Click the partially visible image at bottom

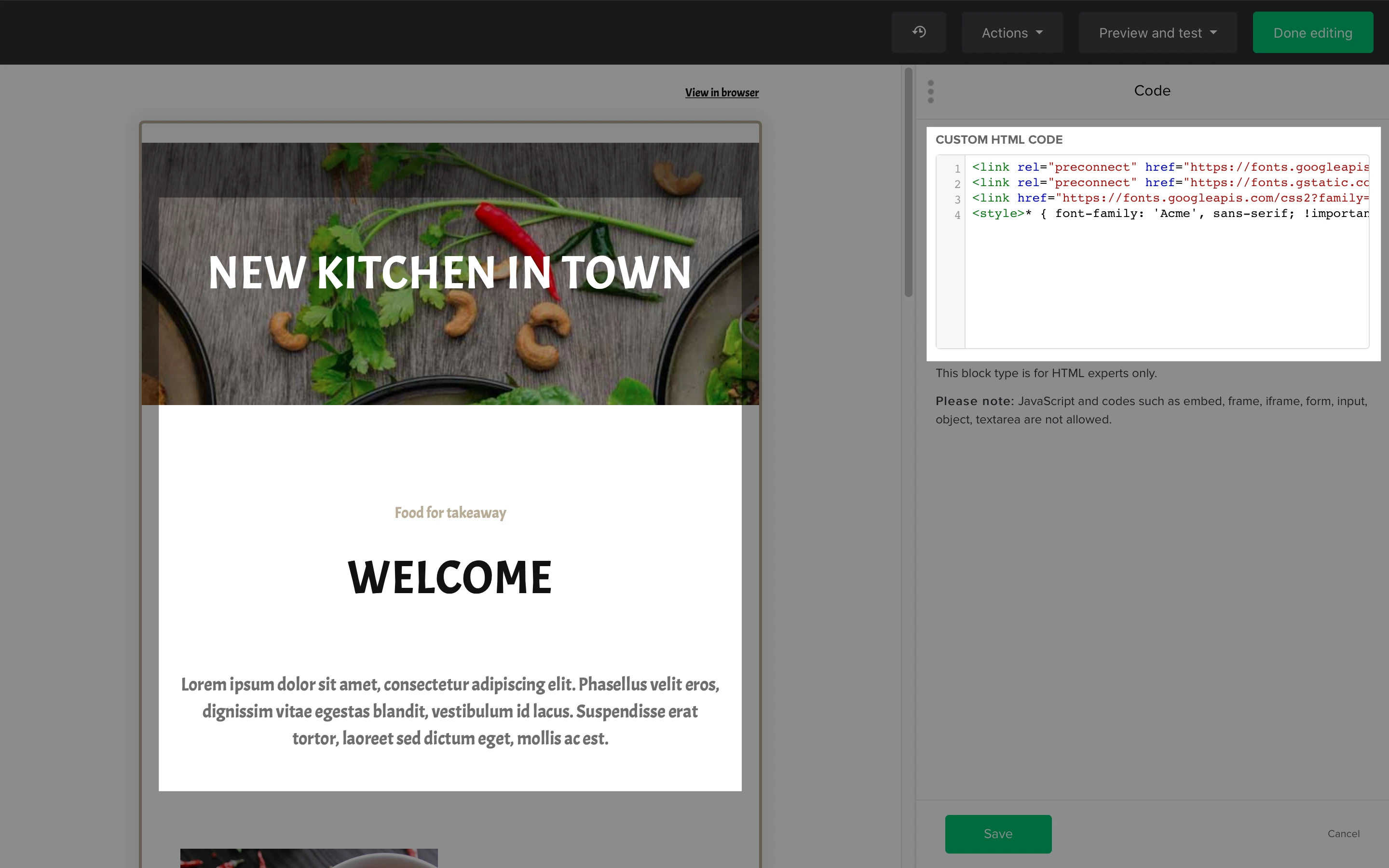(309, 858)
